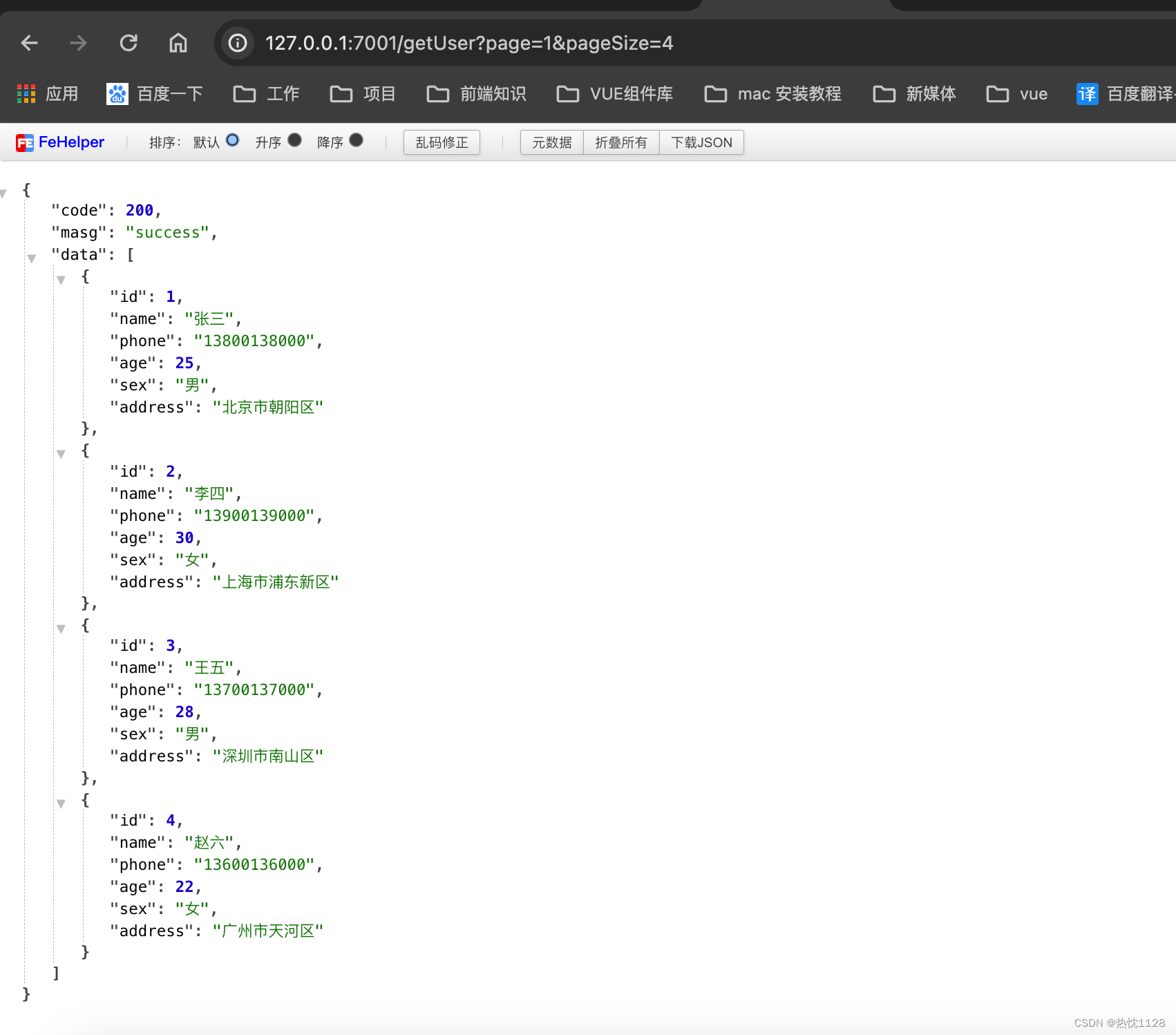Go back to the previous page
The height and width of the screenshot is (1035, 1176).
[x=30, y=43]
